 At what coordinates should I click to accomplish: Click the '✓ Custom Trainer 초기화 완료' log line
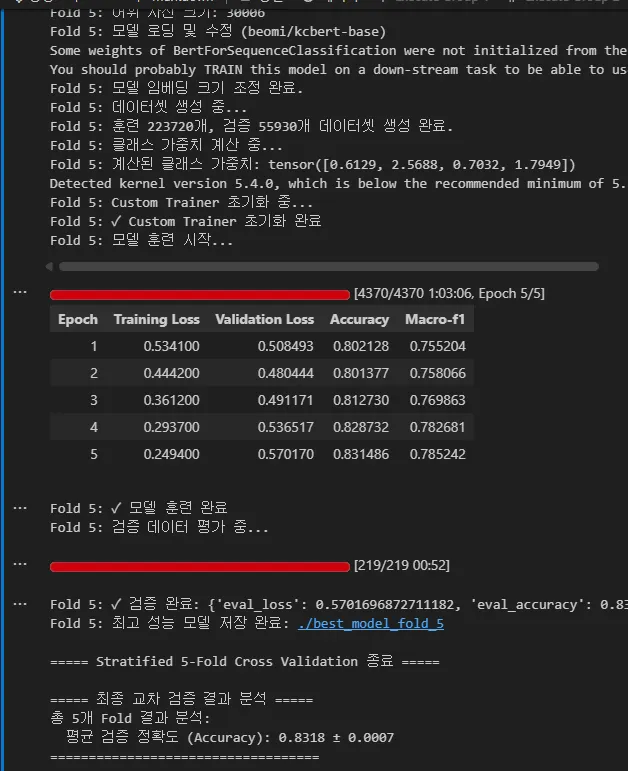pyautogui.click(x=186, y=221)
